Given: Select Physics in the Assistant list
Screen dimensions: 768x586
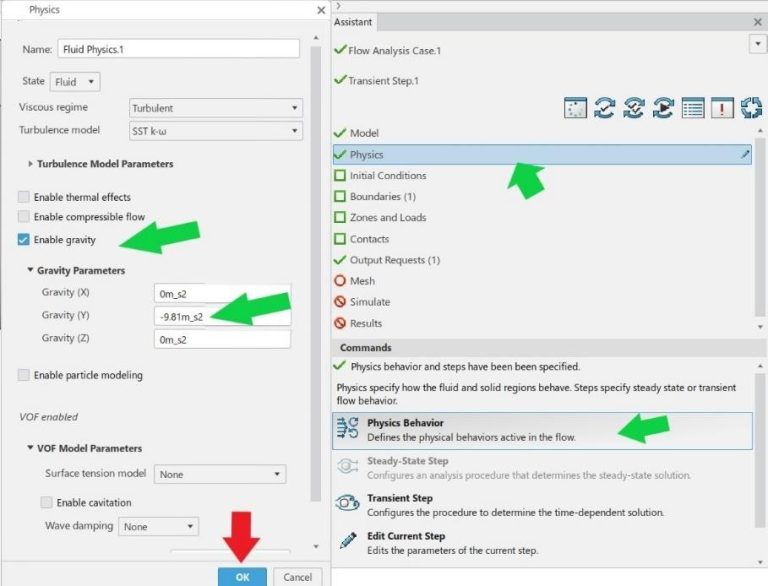Looking at the screenshot, I should click(x=542, y=154).
